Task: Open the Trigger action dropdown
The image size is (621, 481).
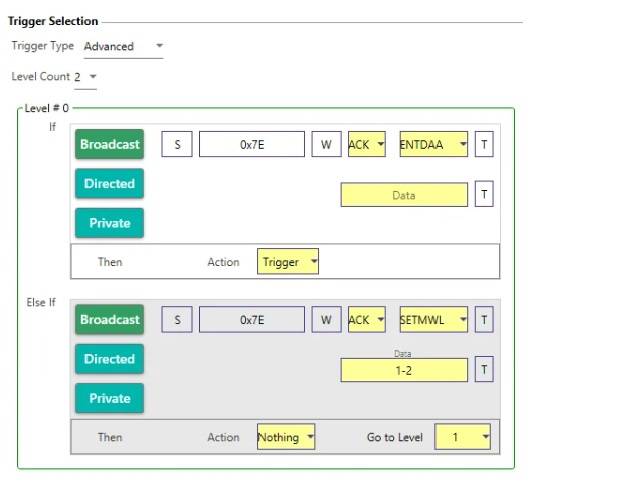Action: coord(288,262)
